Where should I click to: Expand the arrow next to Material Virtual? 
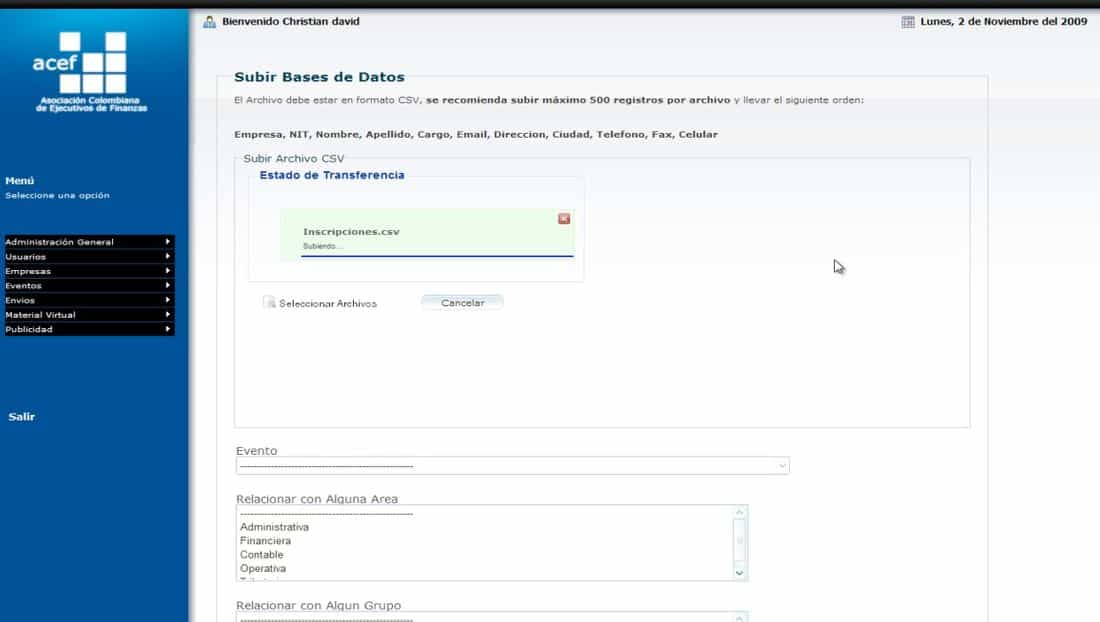(x=168, y=314)
